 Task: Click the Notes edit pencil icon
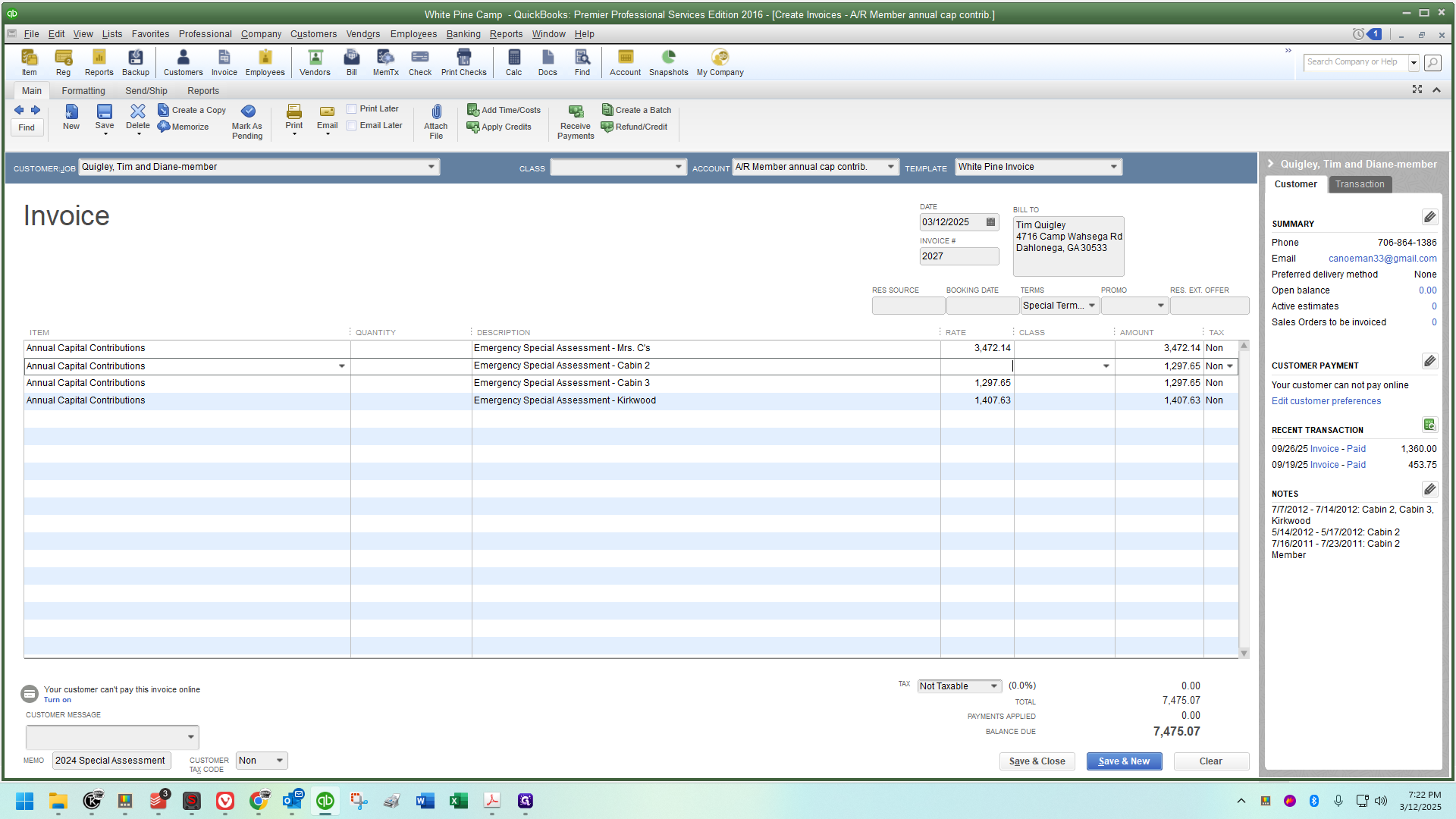pyautogui.click(x=1429, y=490)
